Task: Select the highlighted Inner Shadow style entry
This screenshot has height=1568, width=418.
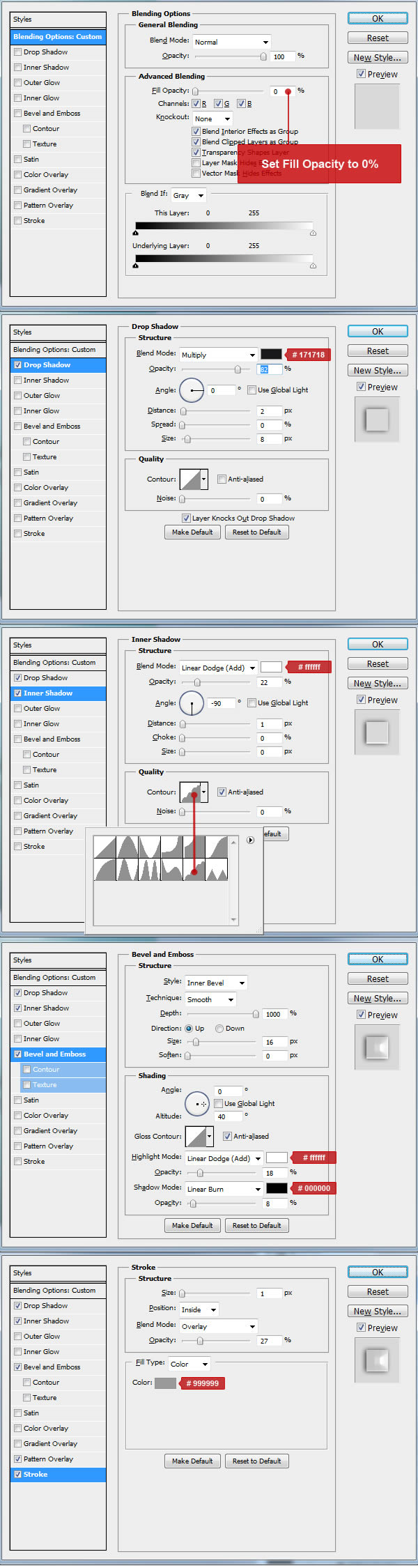Action: 58,693
